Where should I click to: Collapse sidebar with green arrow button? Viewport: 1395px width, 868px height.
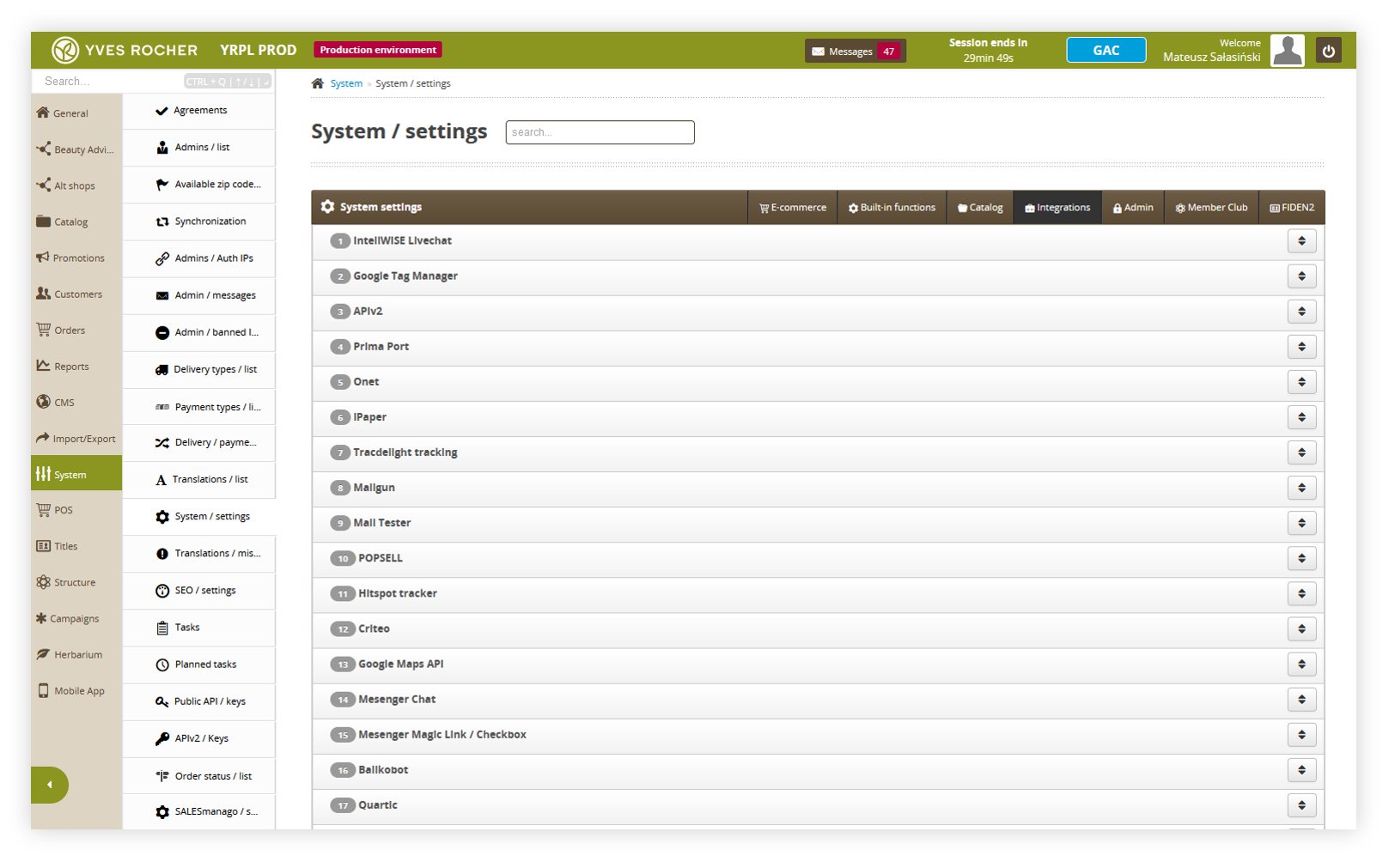50,785
